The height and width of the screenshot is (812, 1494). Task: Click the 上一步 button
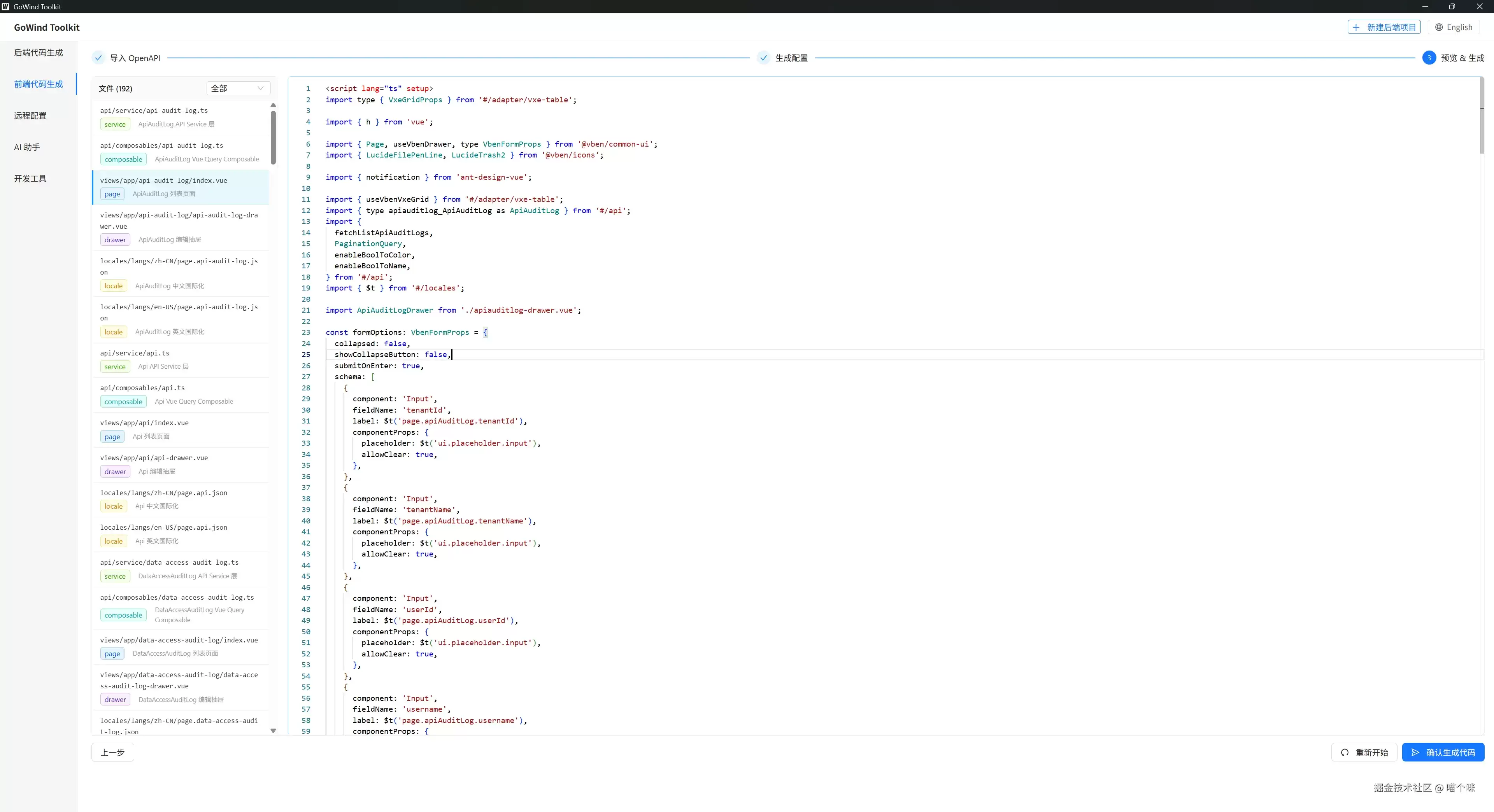click(112, 752)
